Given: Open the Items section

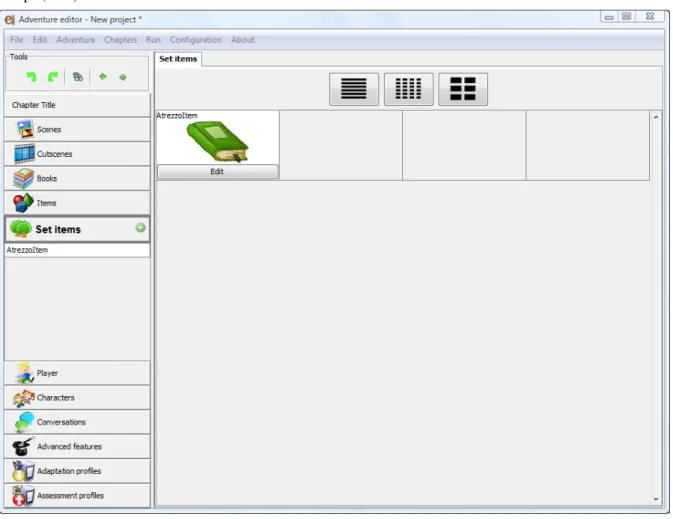Looking at the screenshot, I should coord(77,203).
